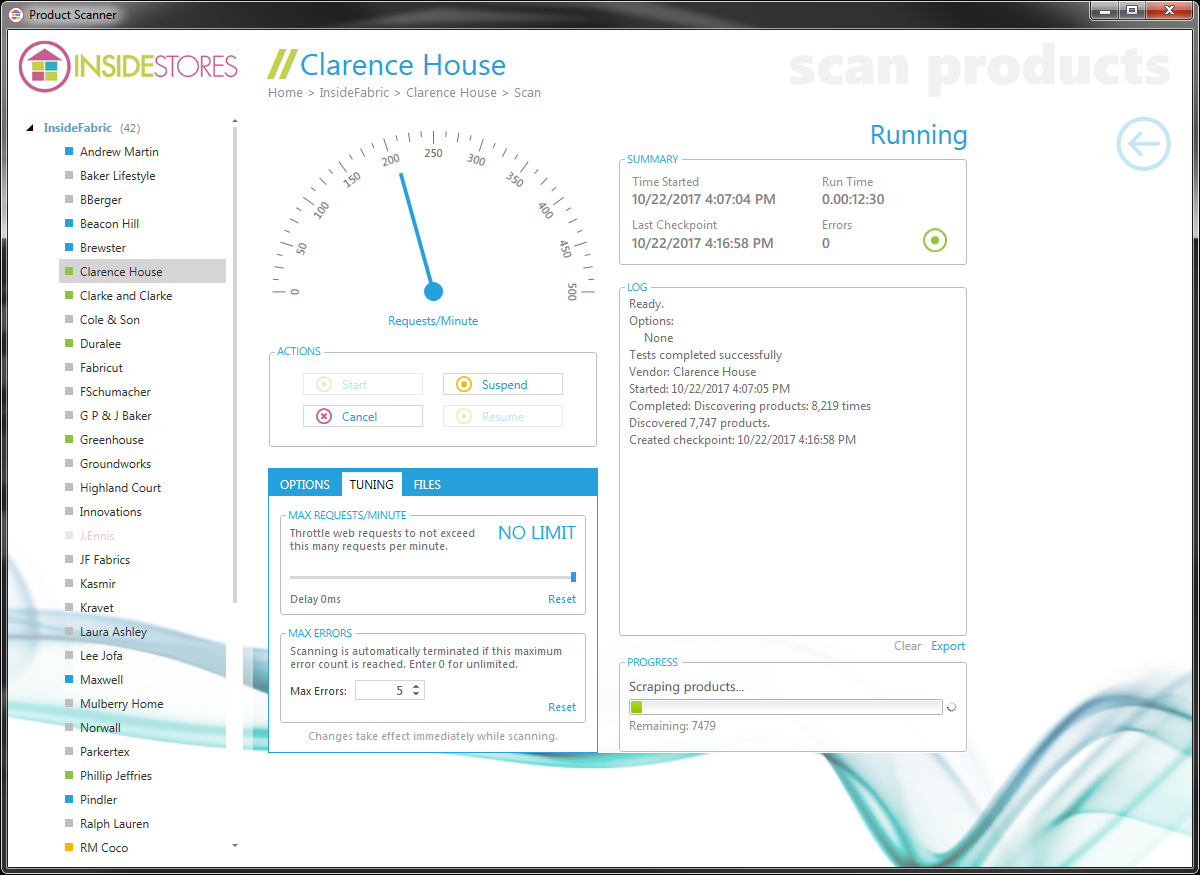Choose Kravet from the list
The image size is (1200, 875).
click(97, 608)
